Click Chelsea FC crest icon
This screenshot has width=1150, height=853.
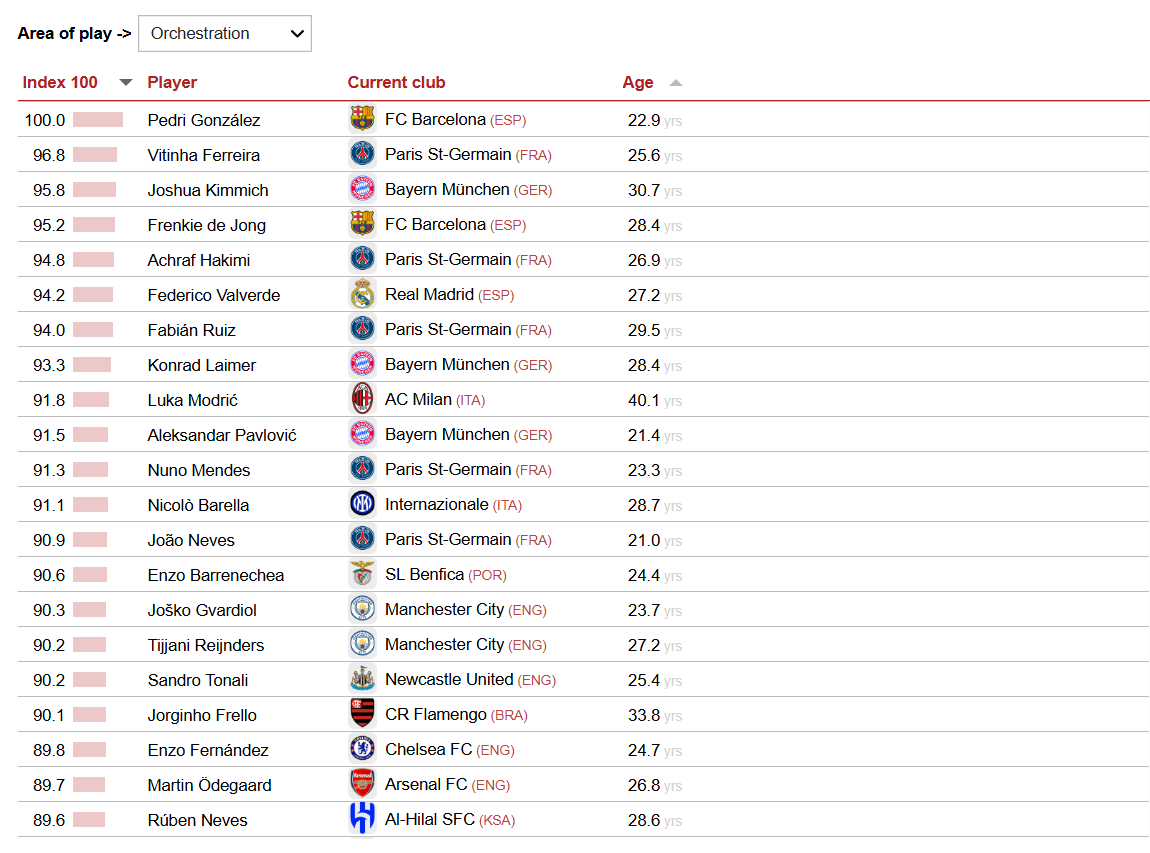pos(362,749)
